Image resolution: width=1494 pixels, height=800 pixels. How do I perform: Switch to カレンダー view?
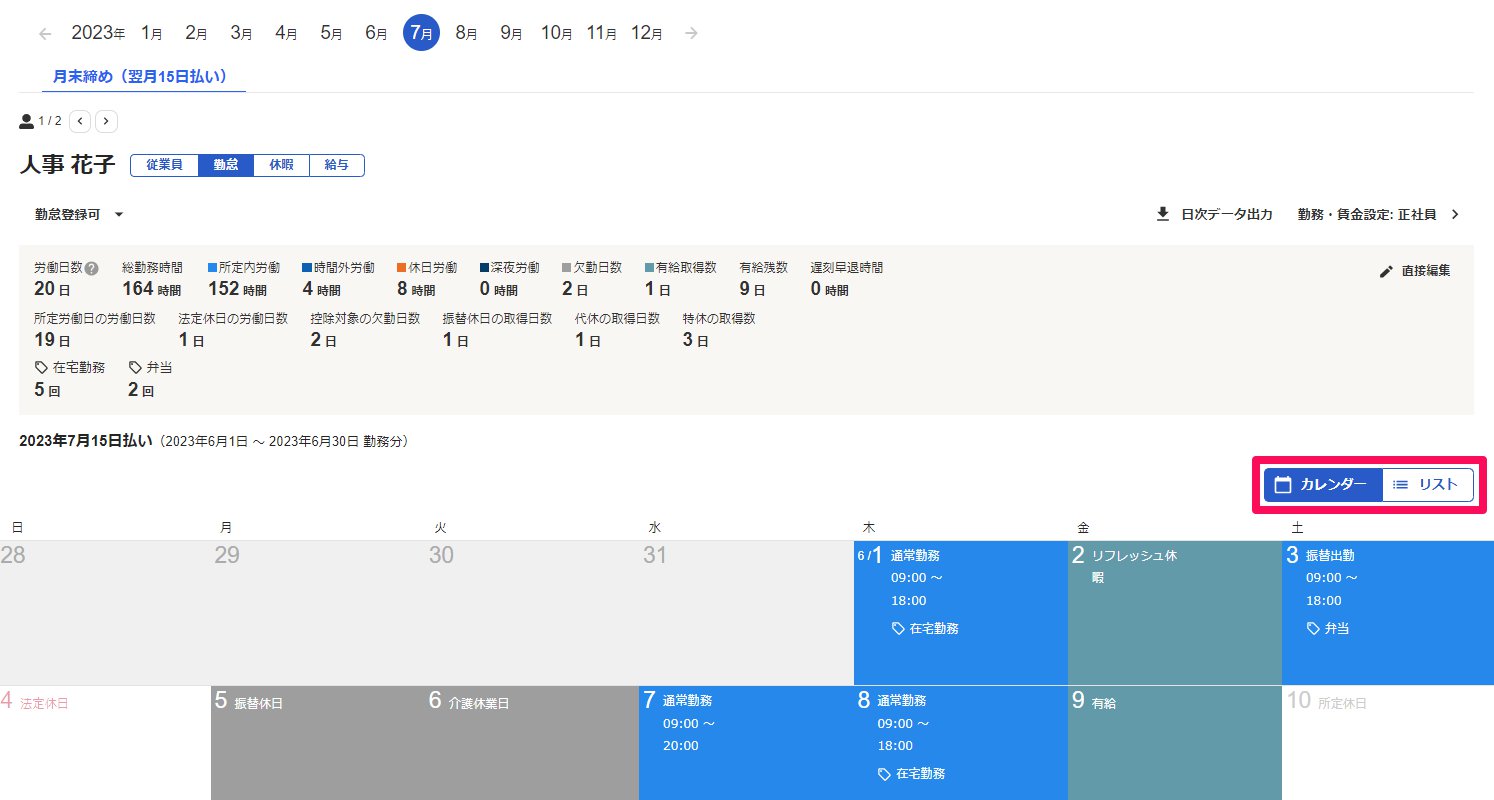click(x=1323, y=485)
